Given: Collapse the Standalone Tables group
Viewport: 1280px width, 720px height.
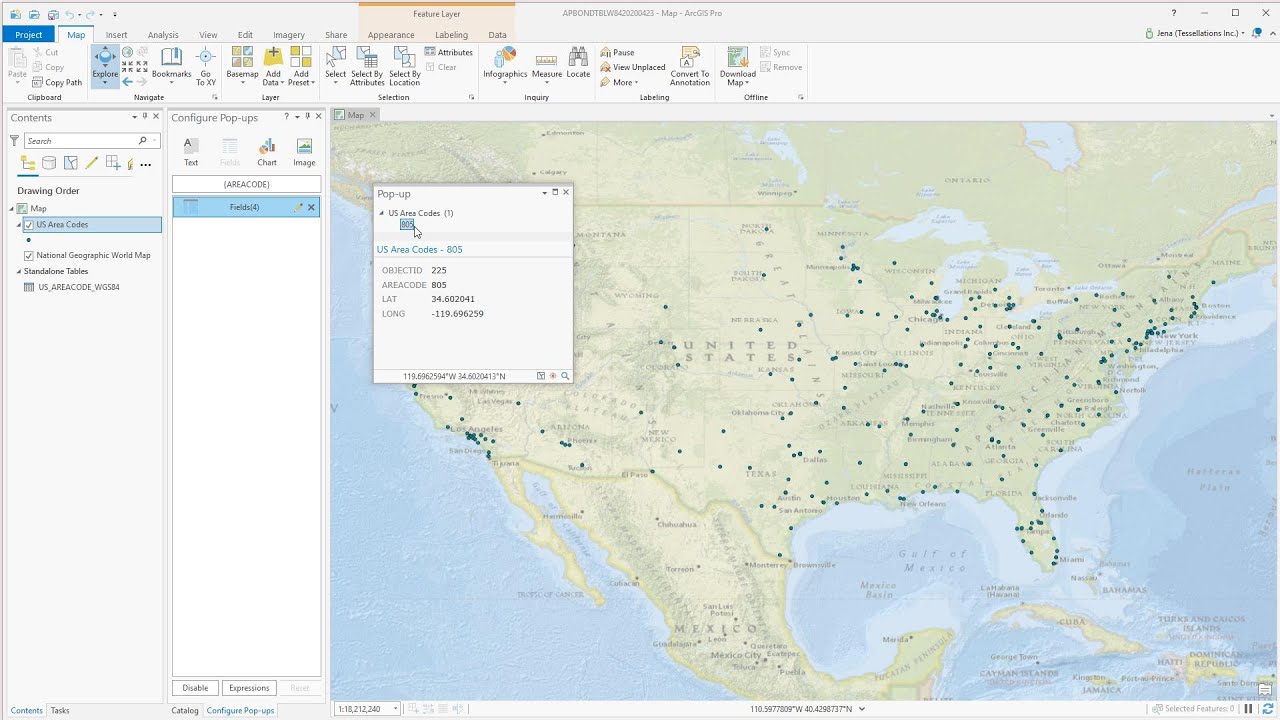Looking at the screenshot, I should 18,271.
